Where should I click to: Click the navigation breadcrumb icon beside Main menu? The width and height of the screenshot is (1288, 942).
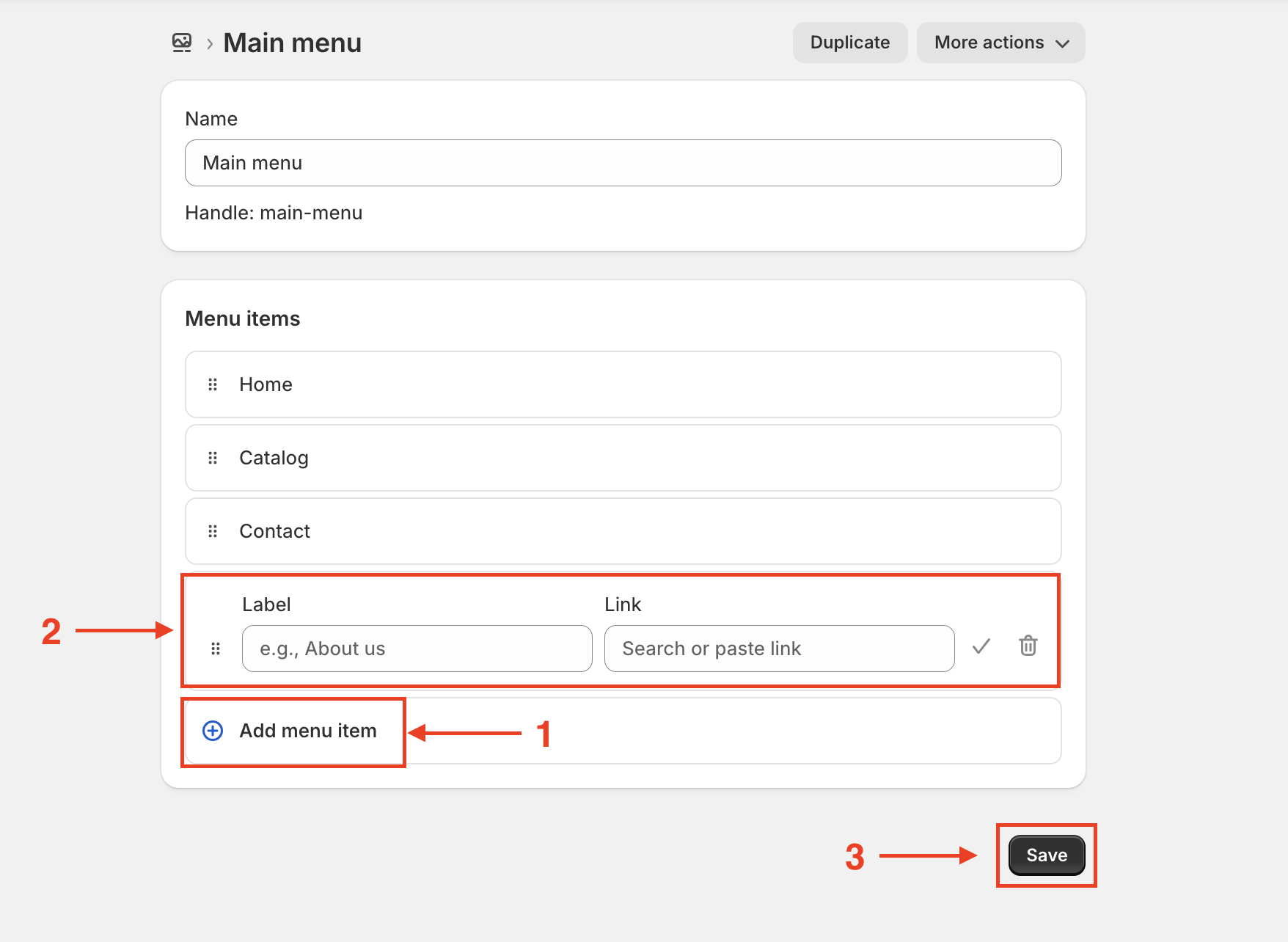182,43
